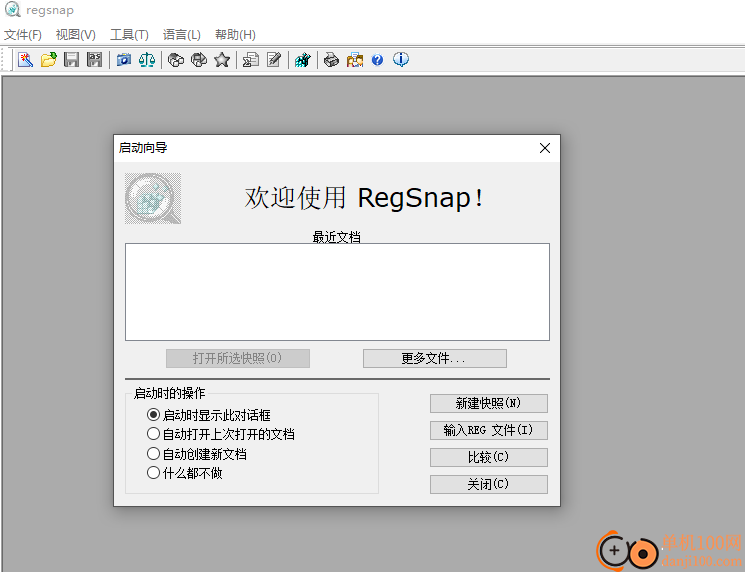Open the 语言(L) menu
Image resolution: width=745 pixels, height=572 pixels.
point(181,35)
